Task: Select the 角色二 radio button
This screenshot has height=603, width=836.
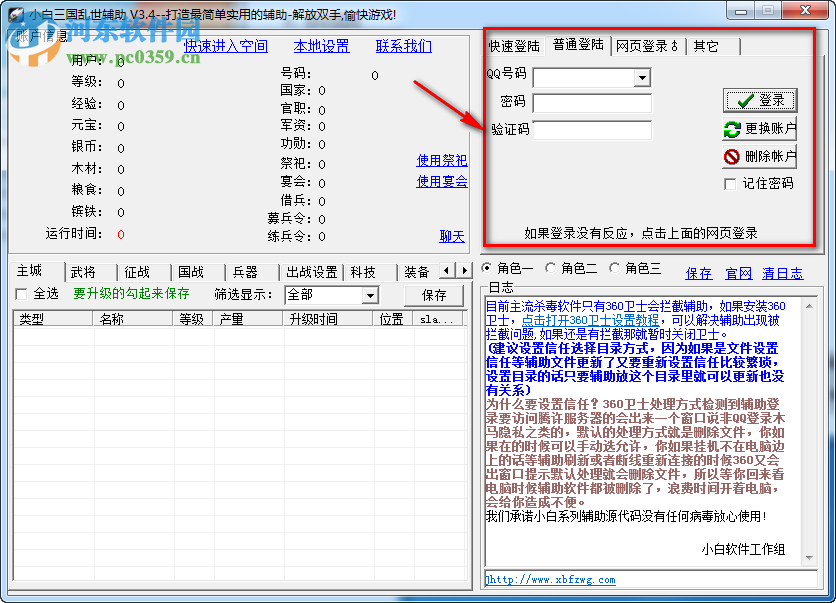Action: click(x=550, y=268)
